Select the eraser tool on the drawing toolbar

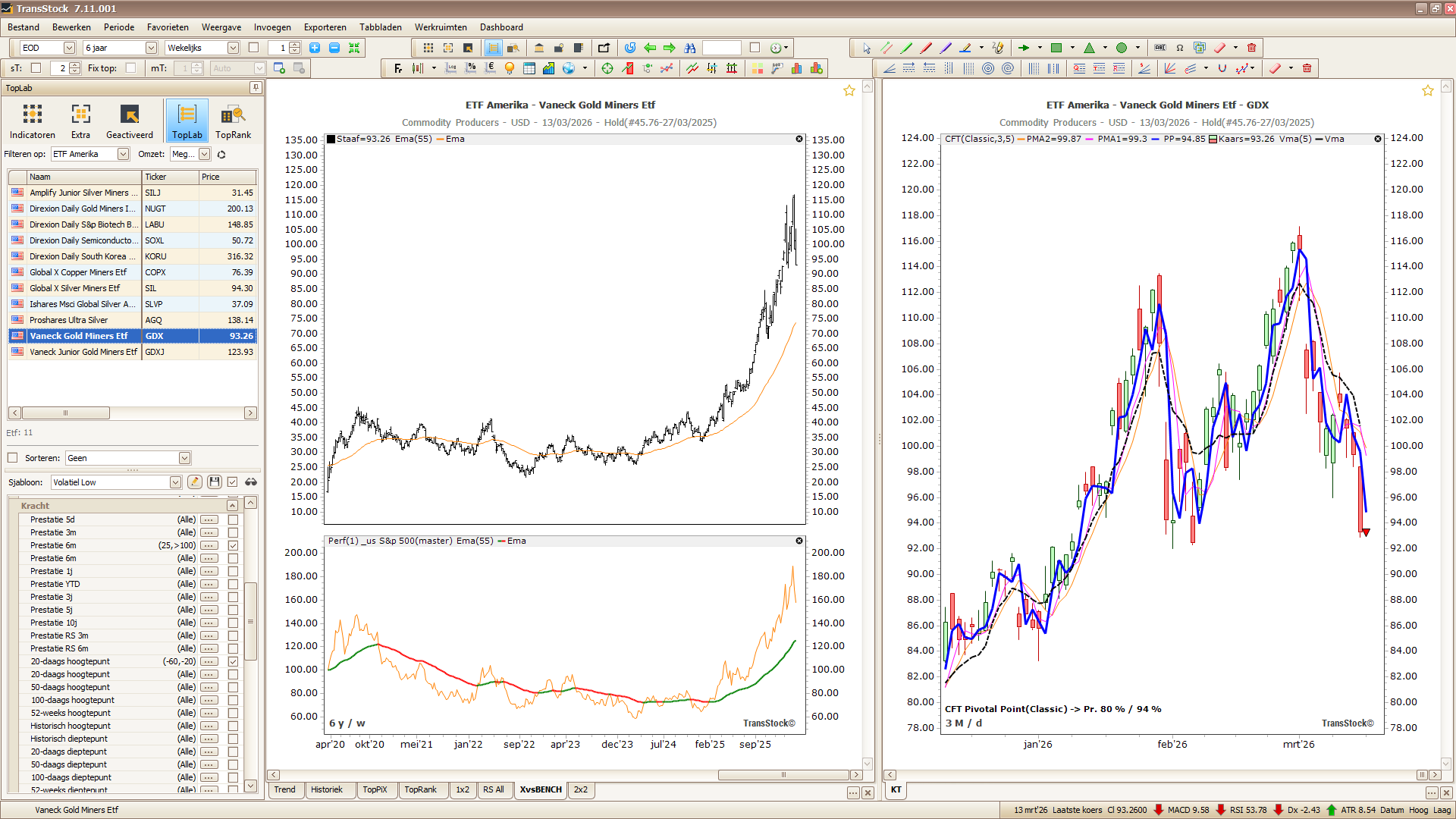coord(1218,48)
